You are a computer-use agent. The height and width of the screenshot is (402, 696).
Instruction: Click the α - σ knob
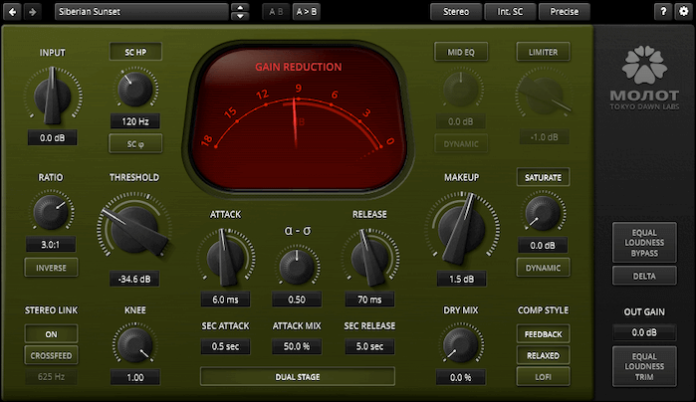click(297, 267)
